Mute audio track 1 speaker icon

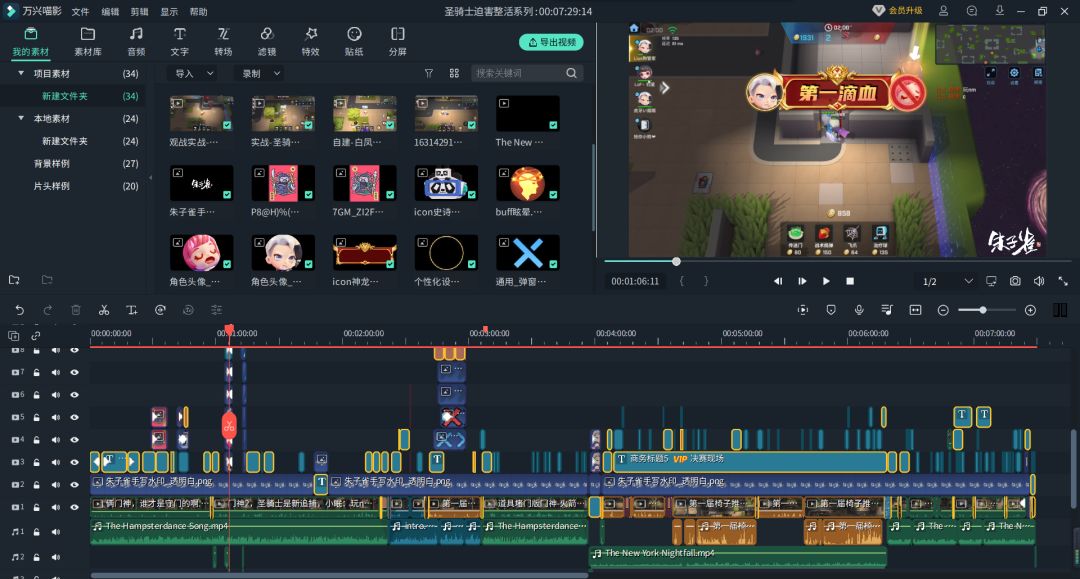point(56,532)
